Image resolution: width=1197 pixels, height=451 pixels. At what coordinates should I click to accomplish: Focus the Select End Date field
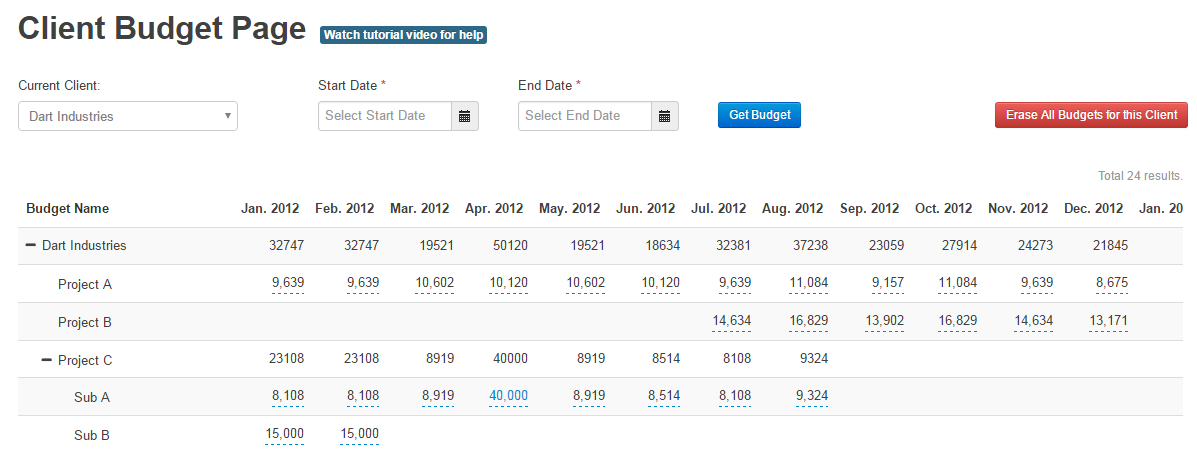585,116
